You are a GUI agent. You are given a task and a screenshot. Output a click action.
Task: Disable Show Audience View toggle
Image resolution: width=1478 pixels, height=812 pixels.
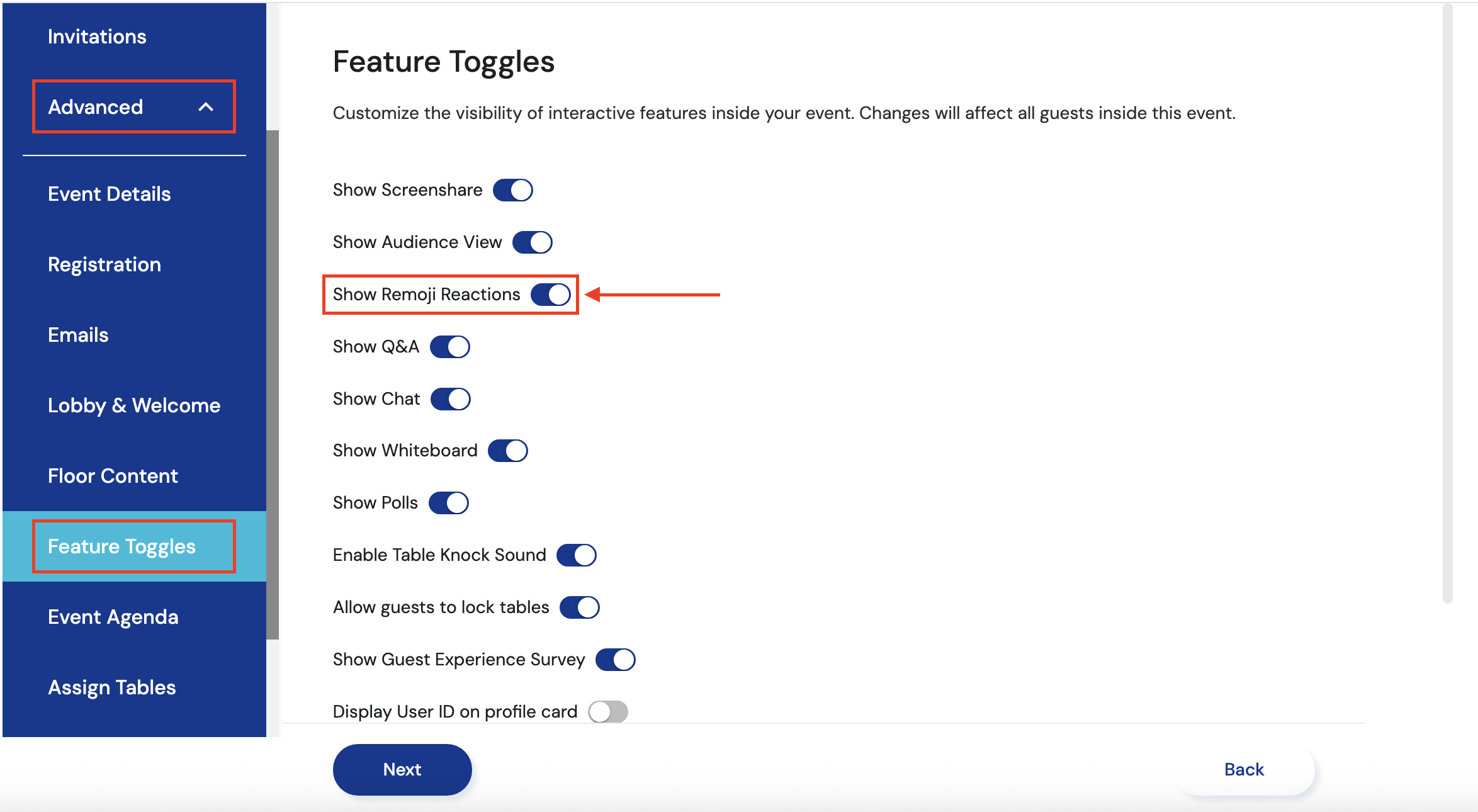coord(532,242)
